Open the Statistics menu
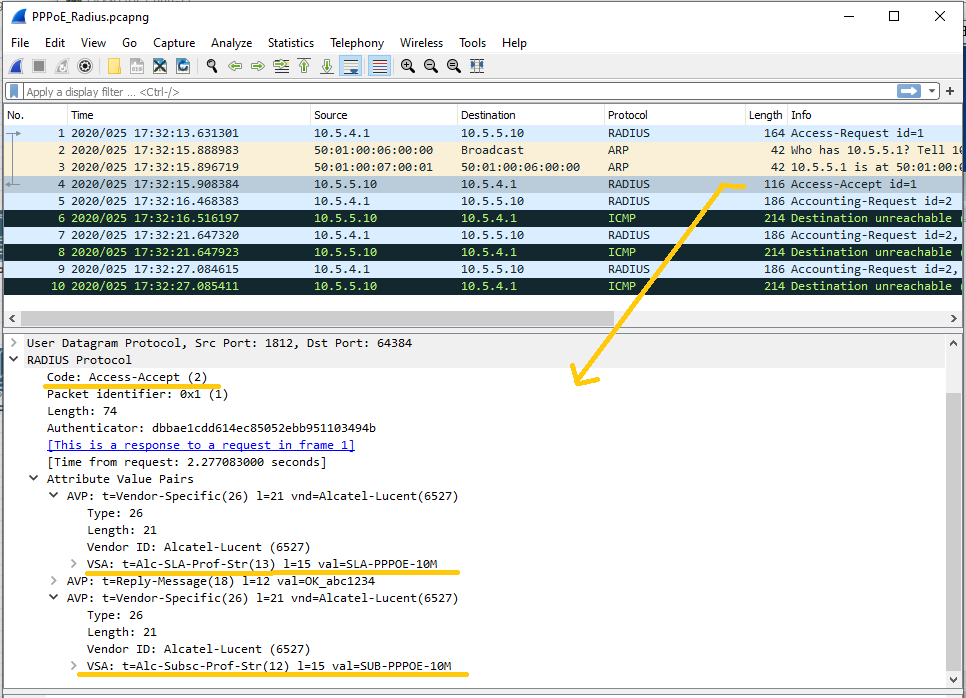This screenshot has height=698, width=966. [291, 43]
